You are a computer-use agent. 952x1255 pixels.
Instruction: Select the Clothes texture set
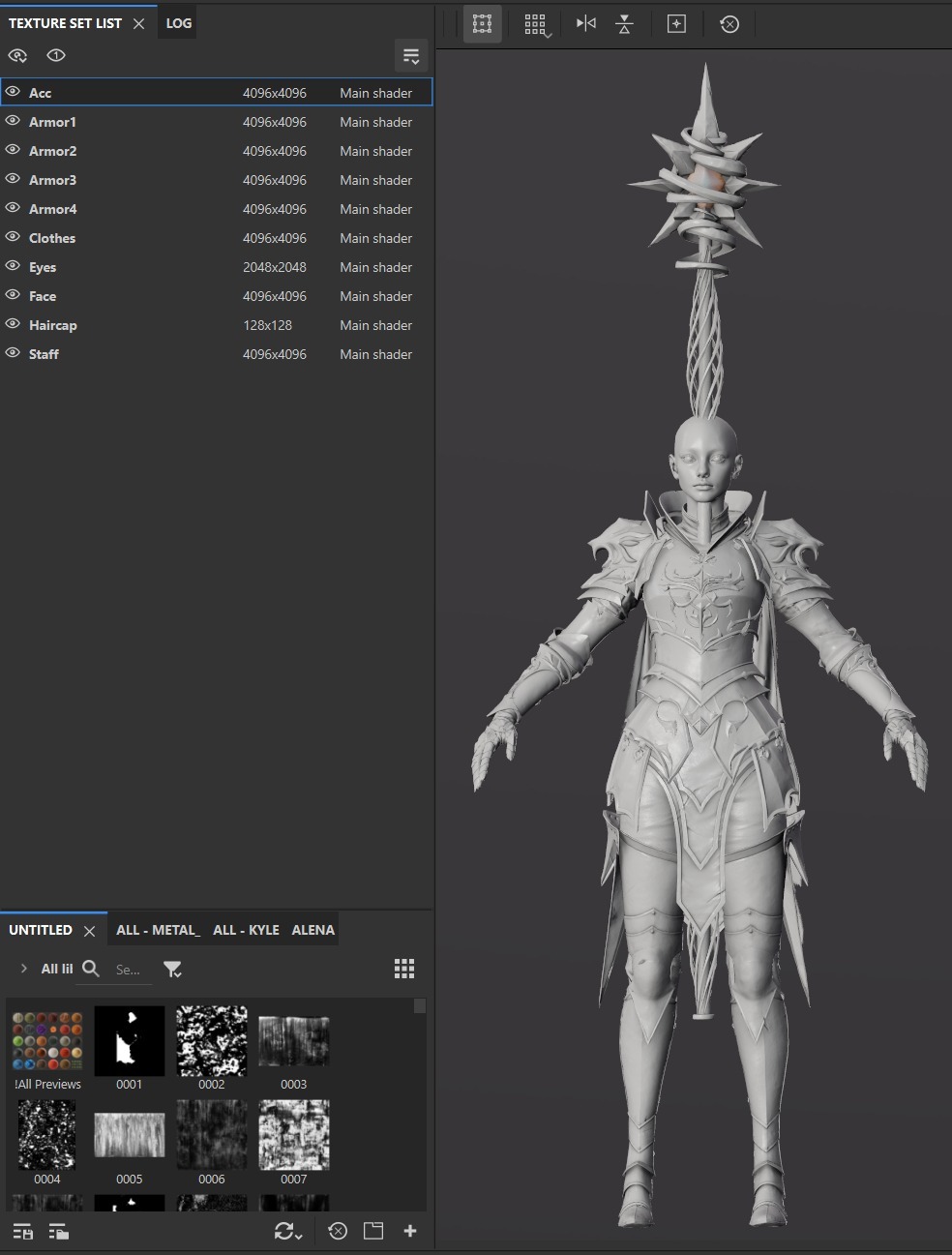[x=52, y=238]
